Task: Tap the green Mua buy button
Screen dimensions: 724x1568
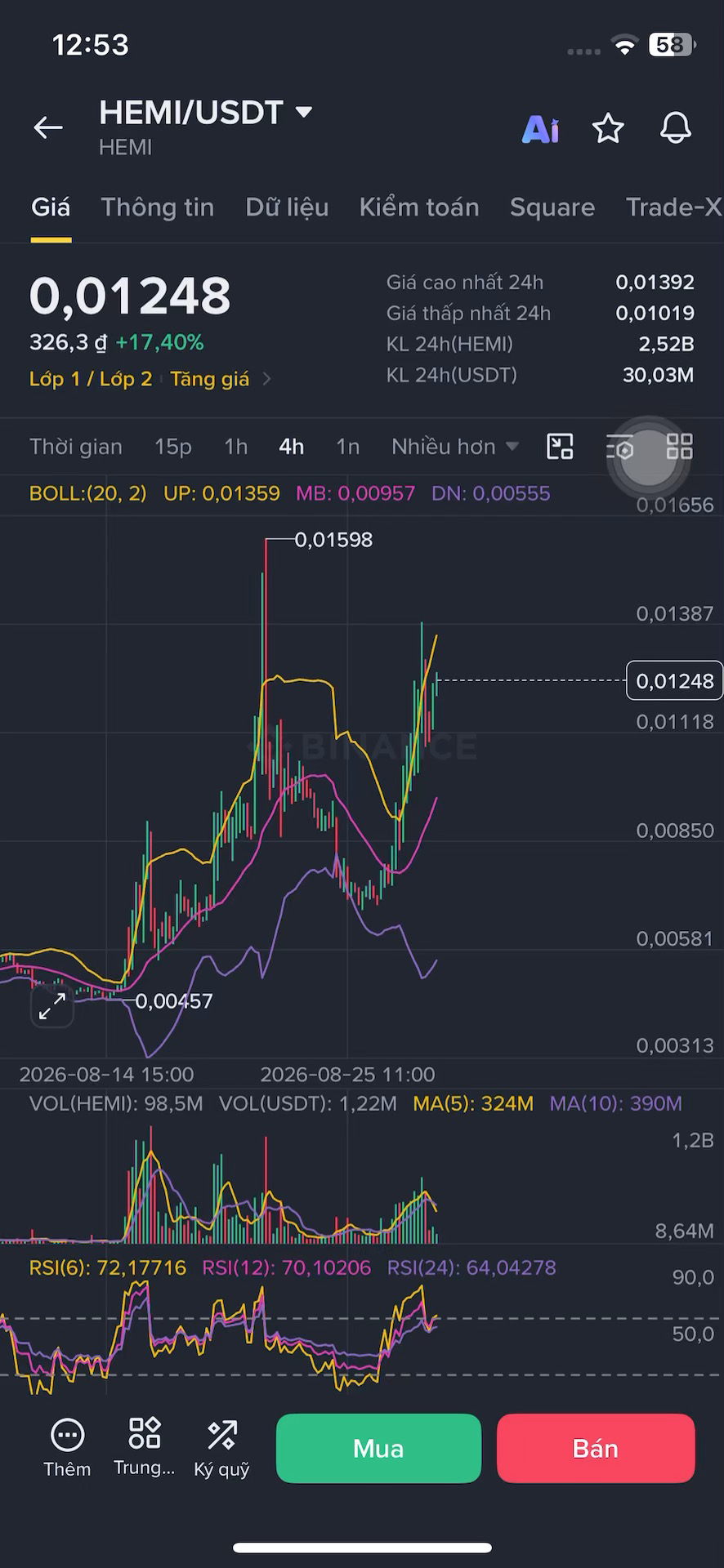Action: point(378,1448)
